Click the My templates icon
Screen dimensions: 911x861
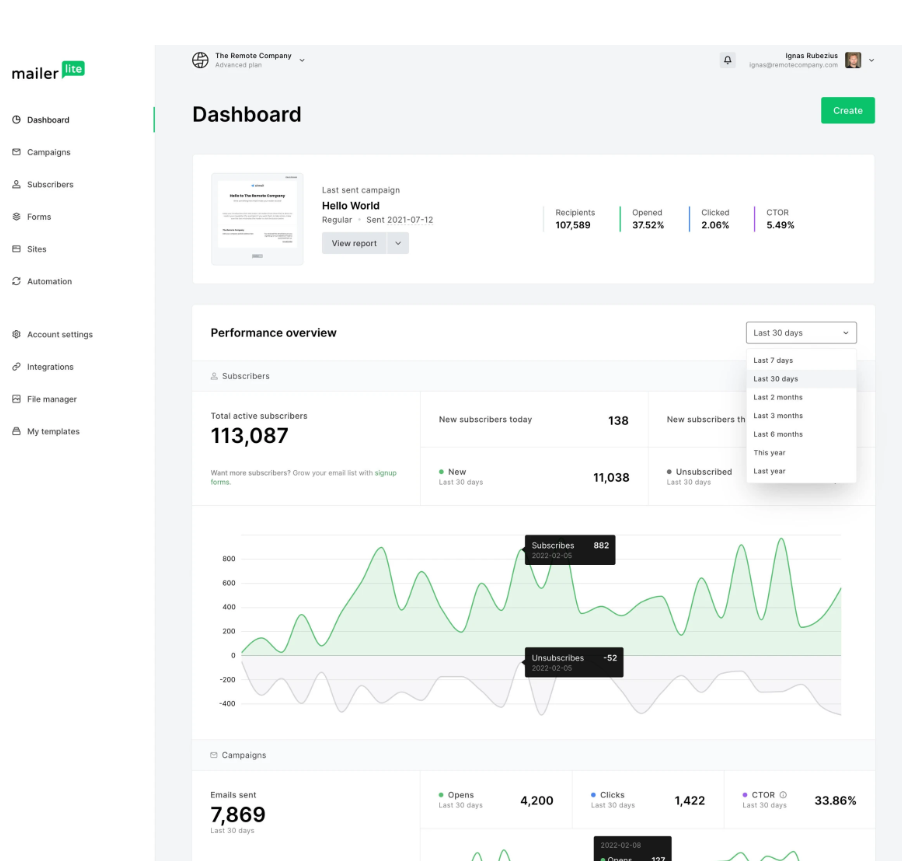point(16,431)
